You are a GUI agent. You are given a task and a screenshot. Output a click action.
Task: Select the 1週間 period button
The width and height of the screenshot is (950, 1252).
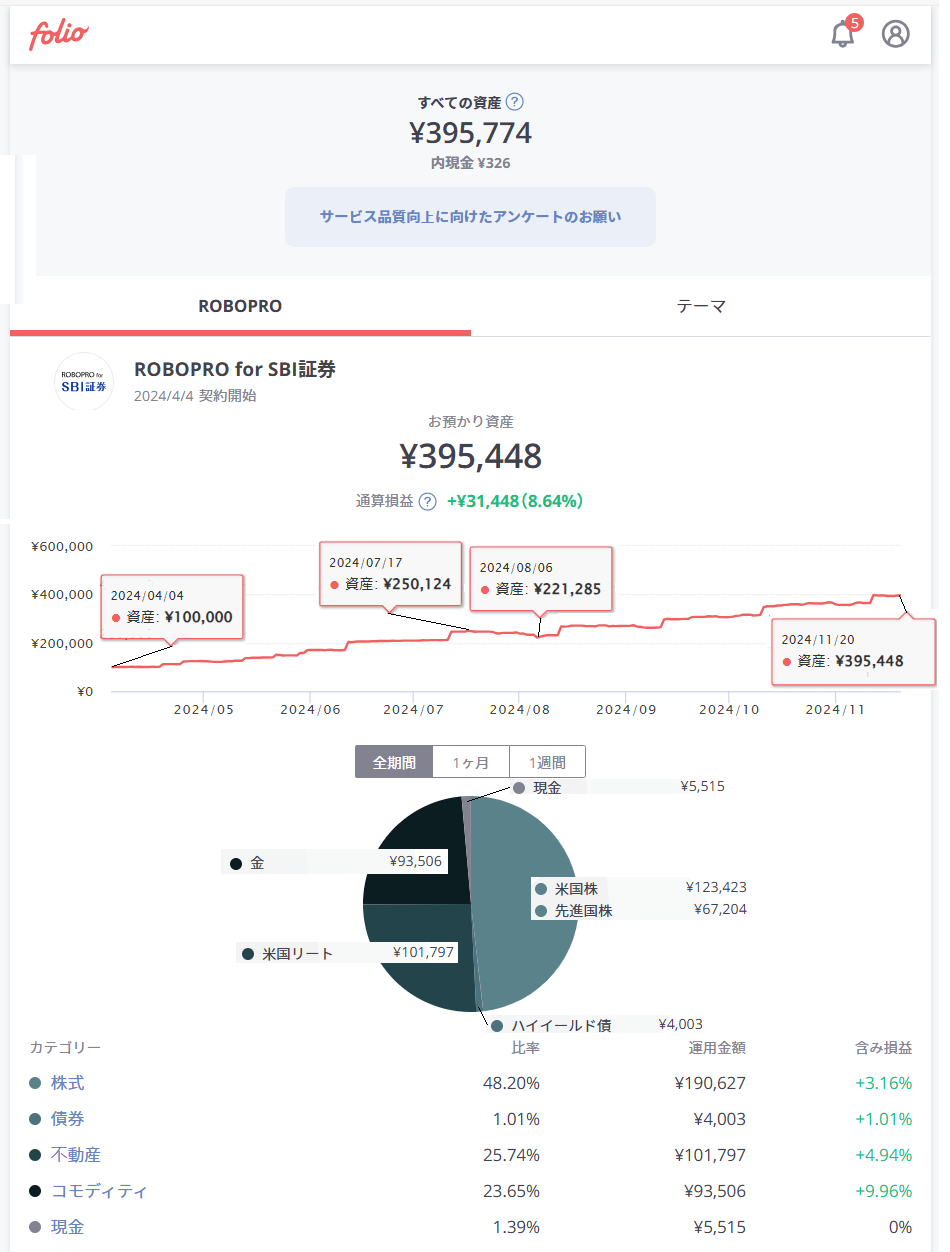pos(547,762)
